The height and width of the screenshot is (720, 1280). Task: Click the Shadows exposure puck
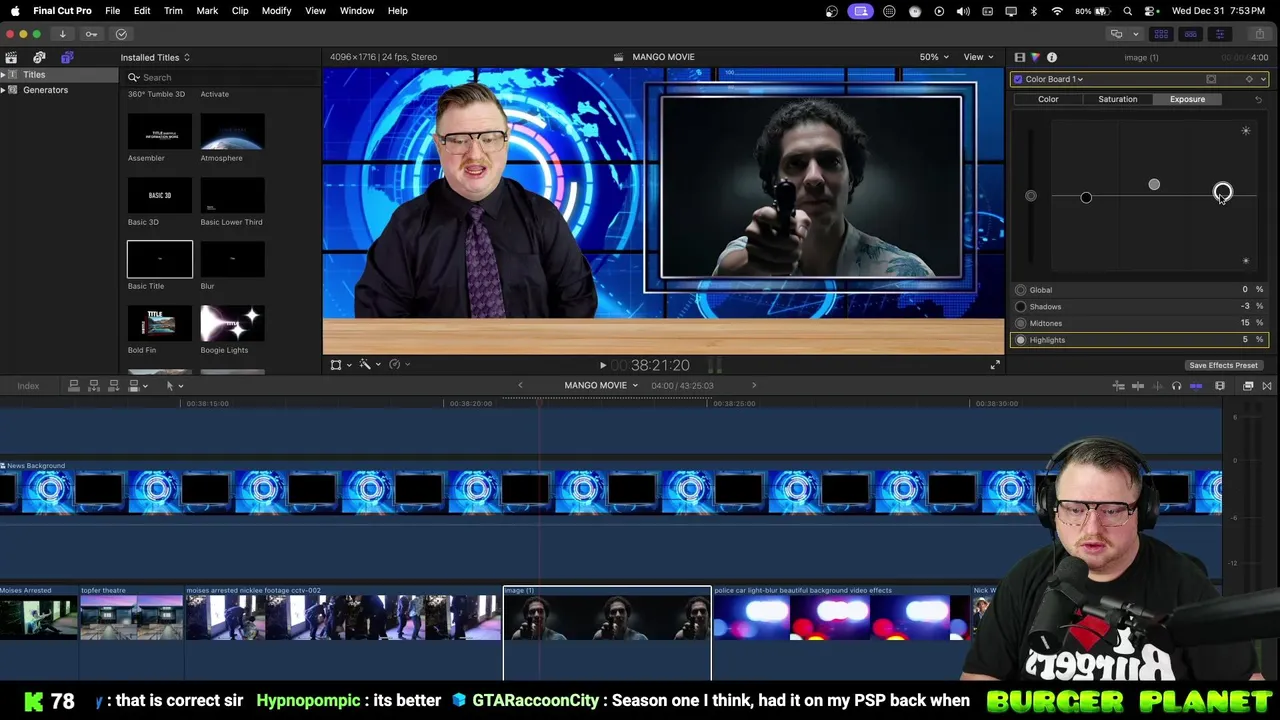(x=1086, y=197)
